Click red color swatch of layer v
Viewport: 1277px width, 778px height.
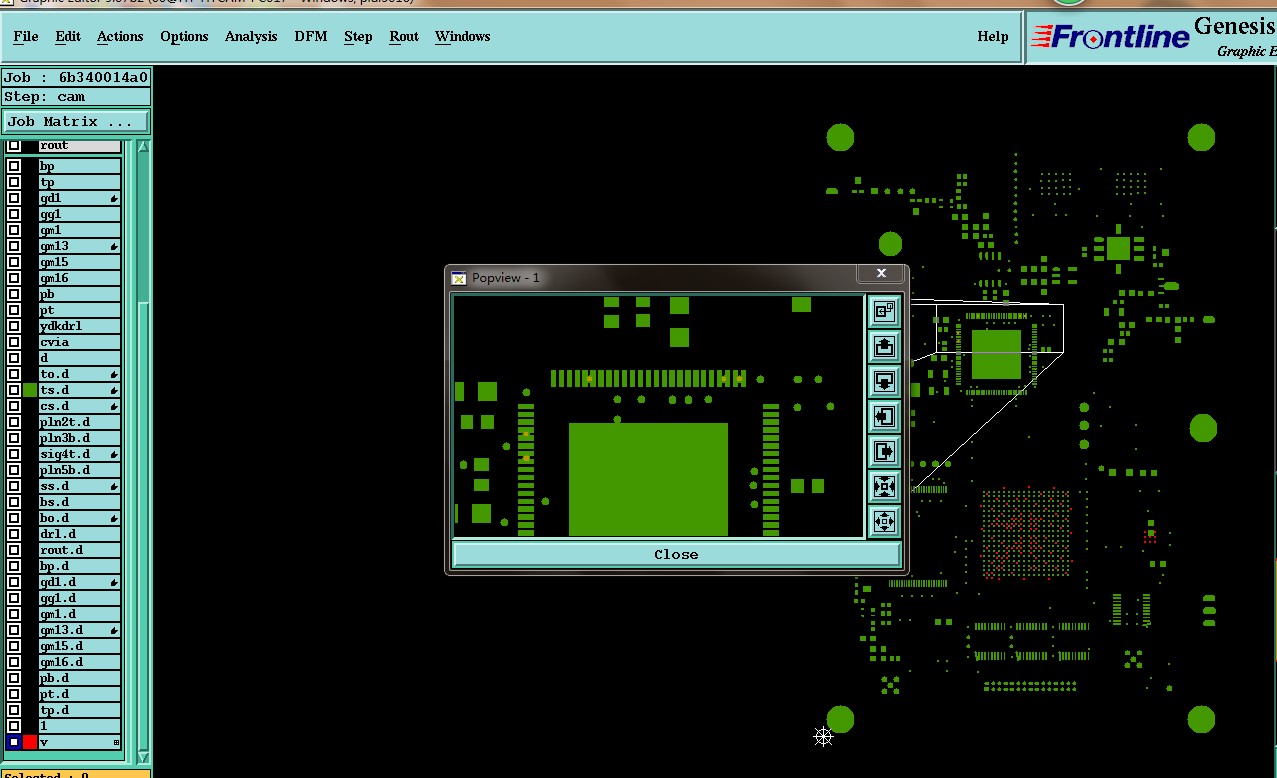30,742
